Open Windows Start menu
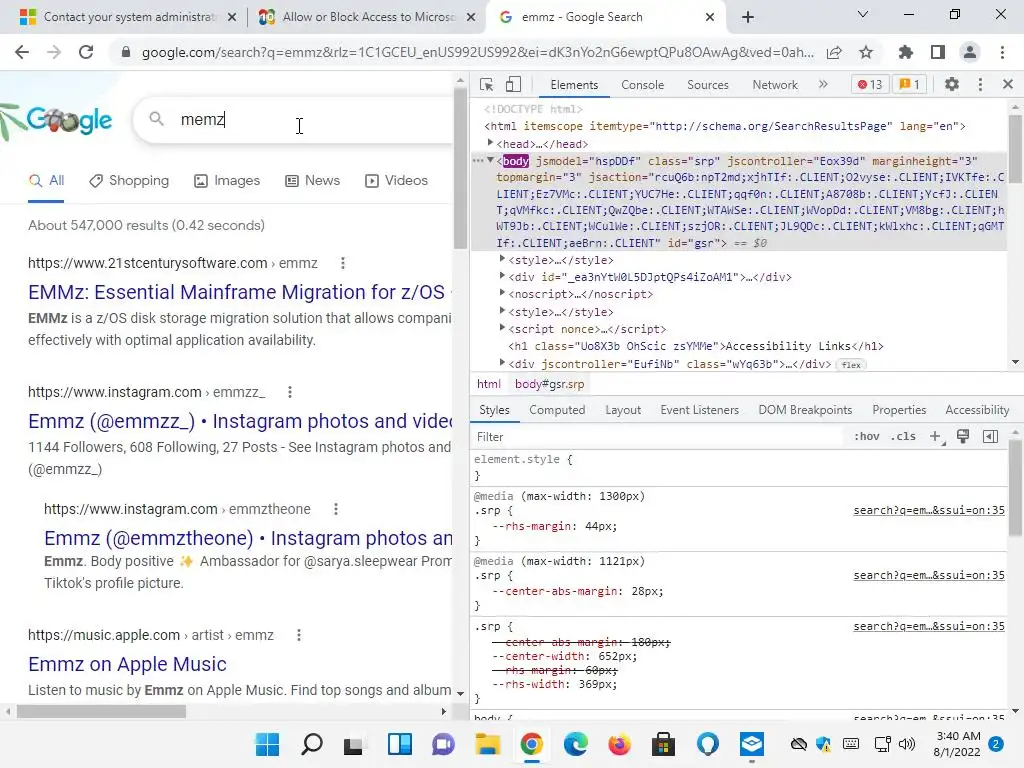1024x768 pixels. click(x=267, y=744)
